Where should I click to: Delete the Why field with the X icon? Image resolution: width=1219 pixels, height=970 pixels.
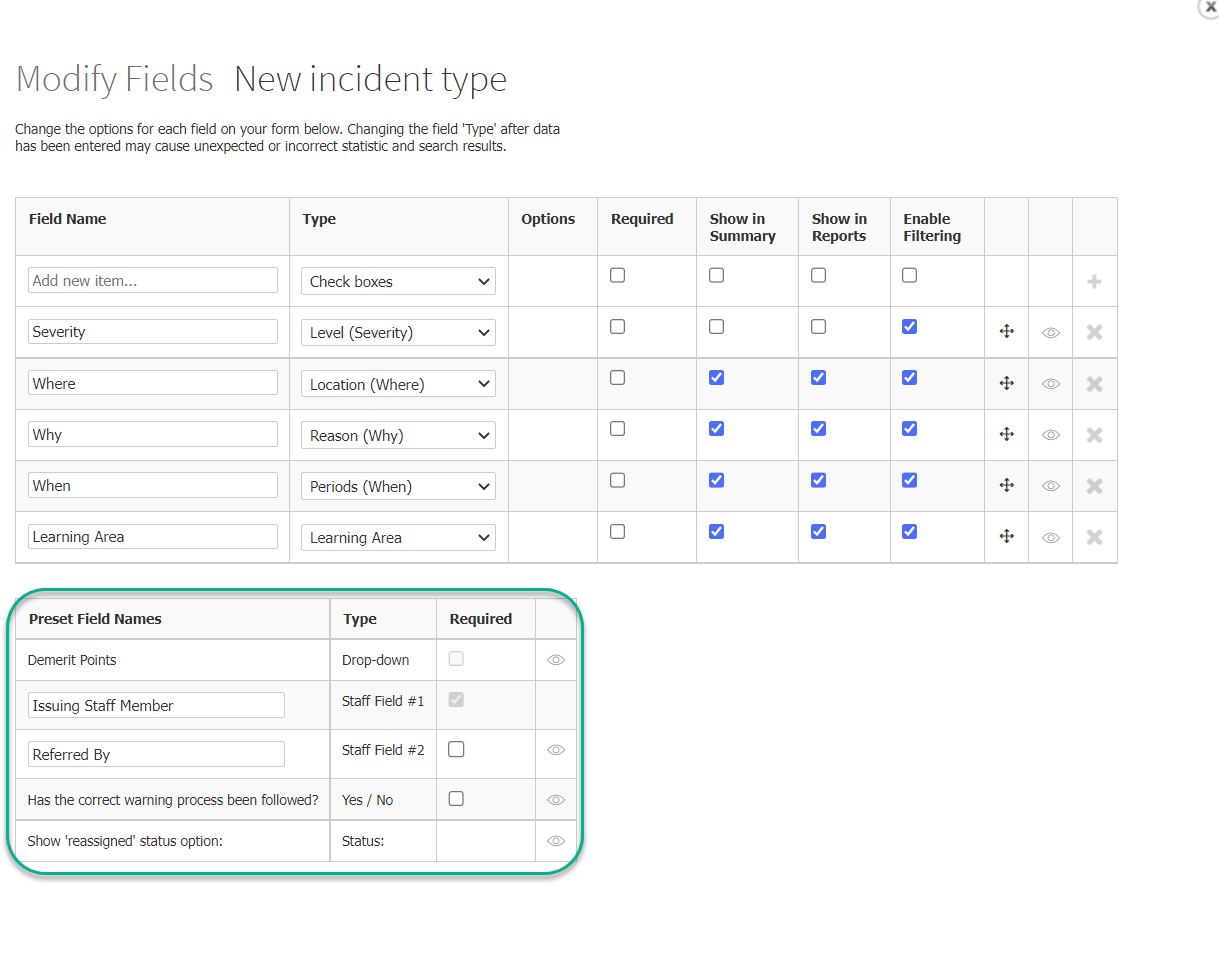(x=1094, y=434)
